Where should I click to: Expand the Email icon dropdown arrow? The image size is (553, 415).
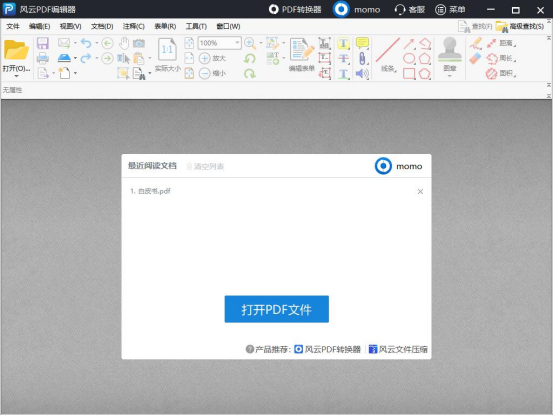point(75,43)
